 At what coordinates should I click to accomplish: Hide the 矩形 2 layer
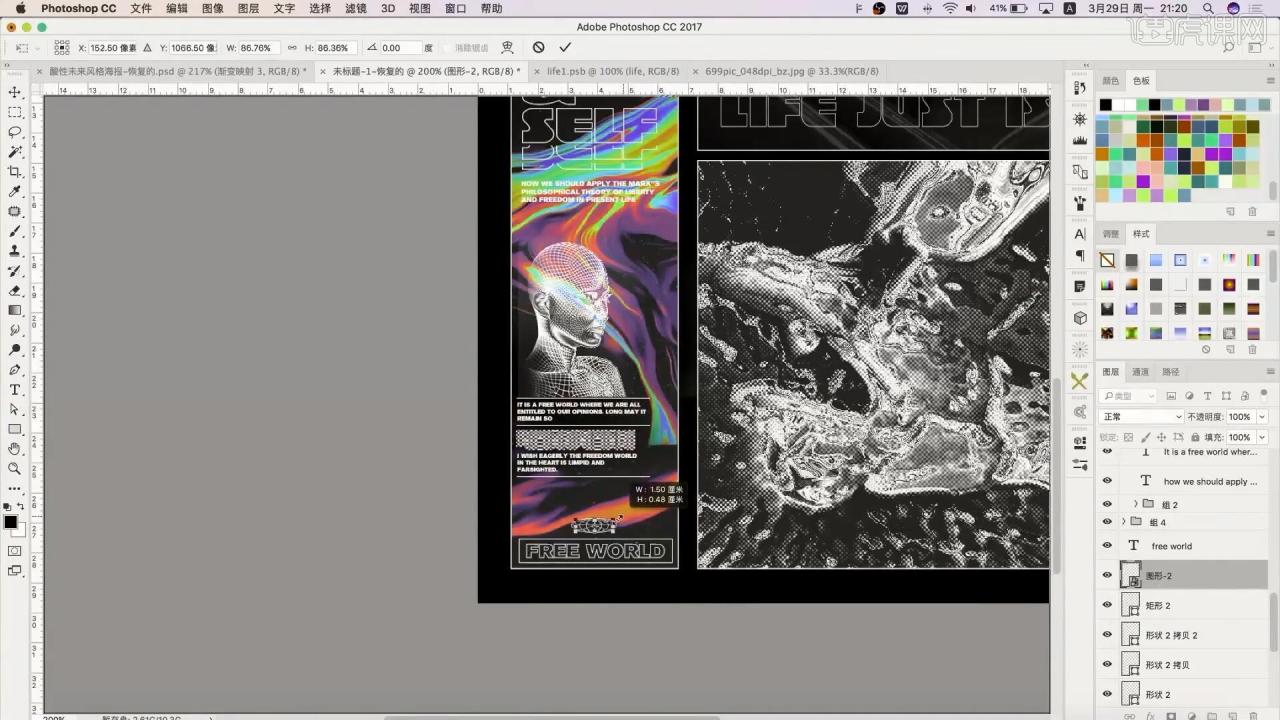pos(1107,605)
